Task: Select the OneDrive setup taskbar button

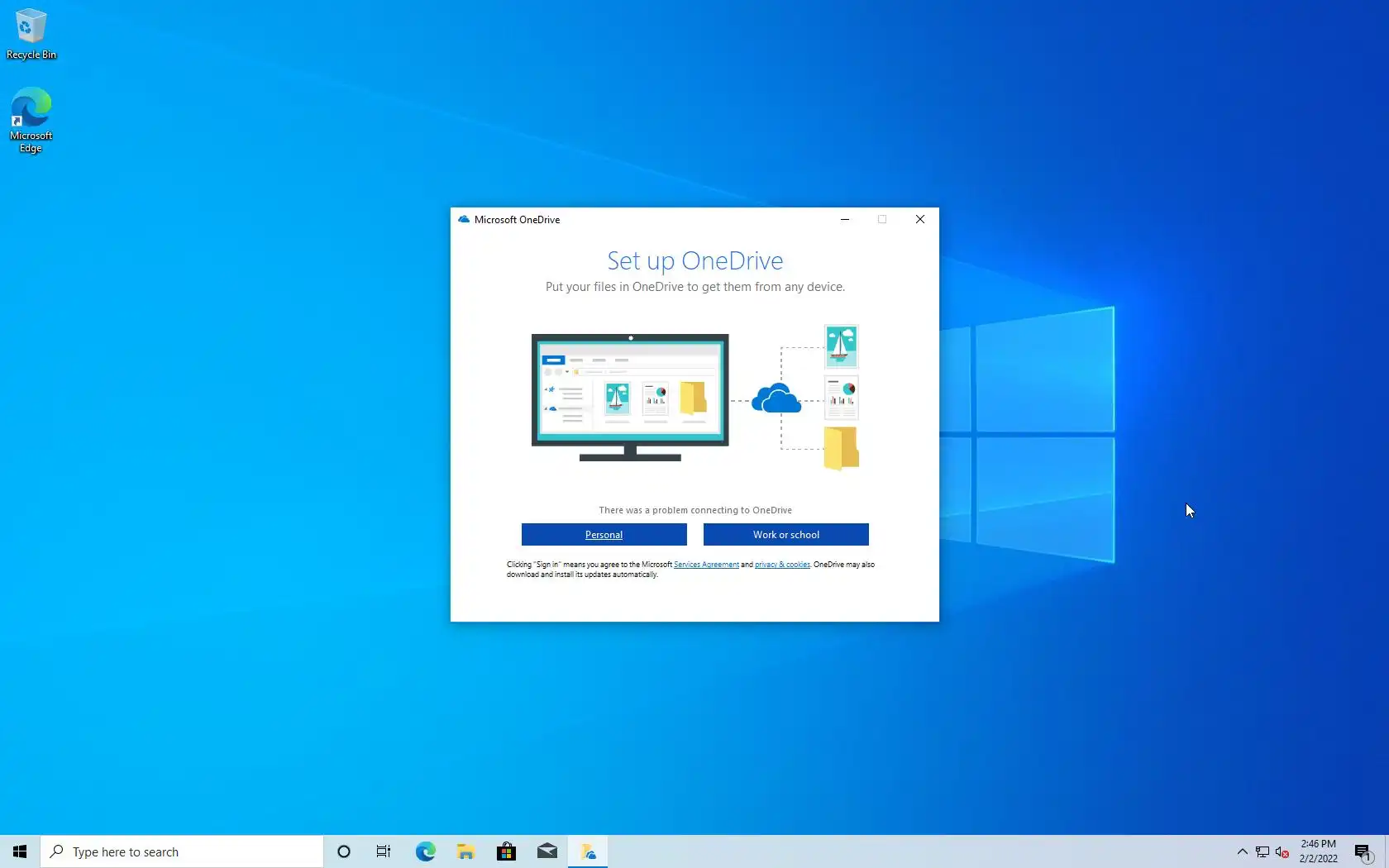Action: 588,851
